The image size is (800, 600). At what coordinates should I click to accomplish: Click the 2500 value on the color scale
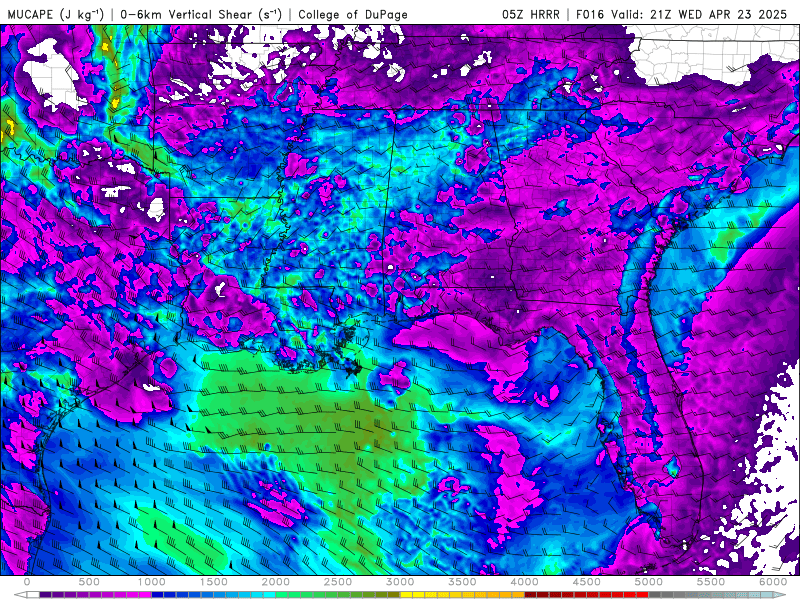(x=338, y=582)
